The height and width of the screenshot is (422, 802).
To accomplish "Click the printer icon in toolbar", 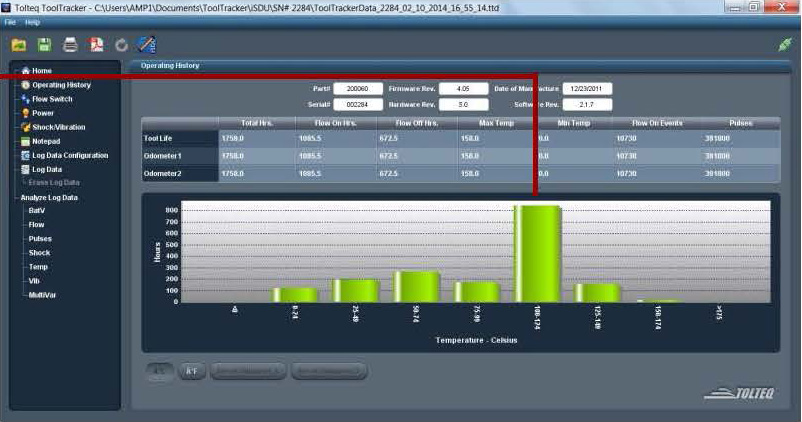I will click(x=70, y=45).
